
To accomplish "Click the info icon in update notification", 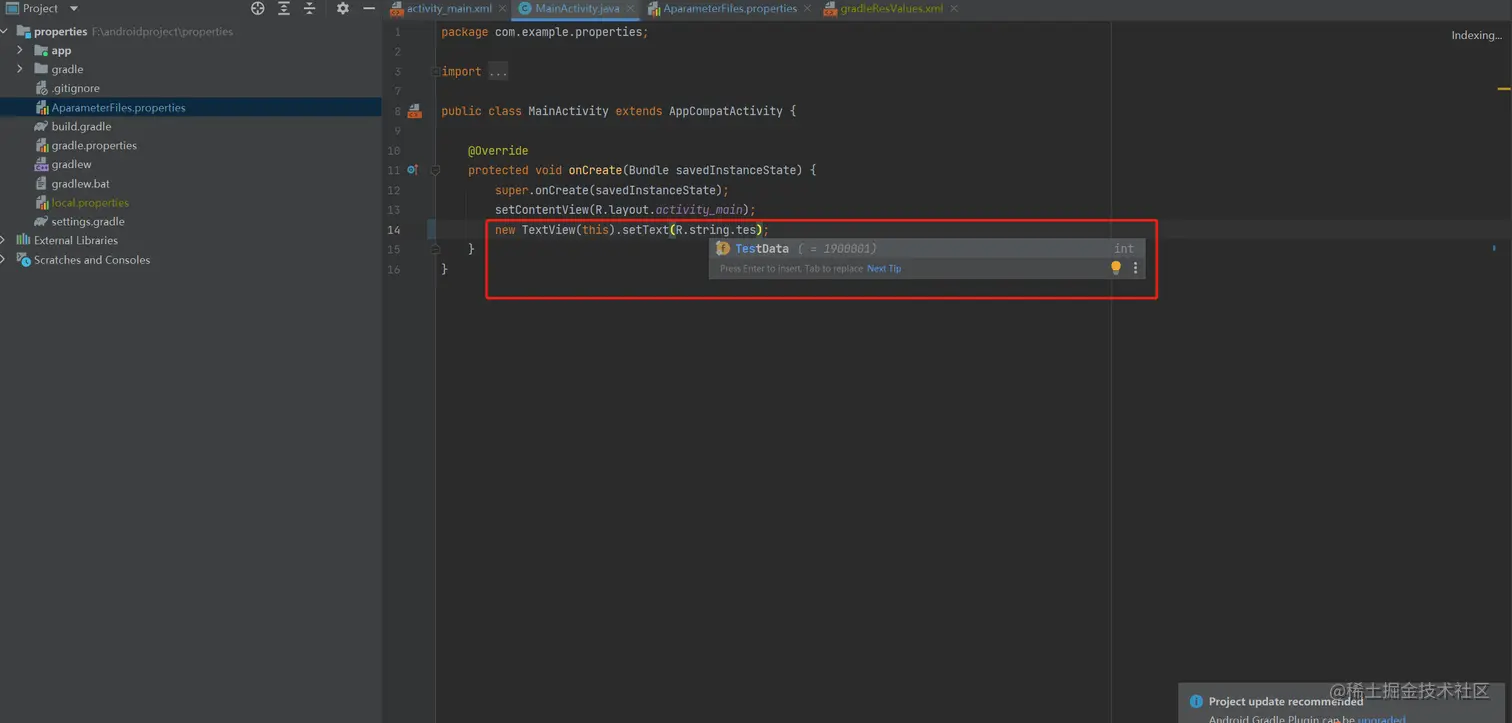I will (1196, 702).
